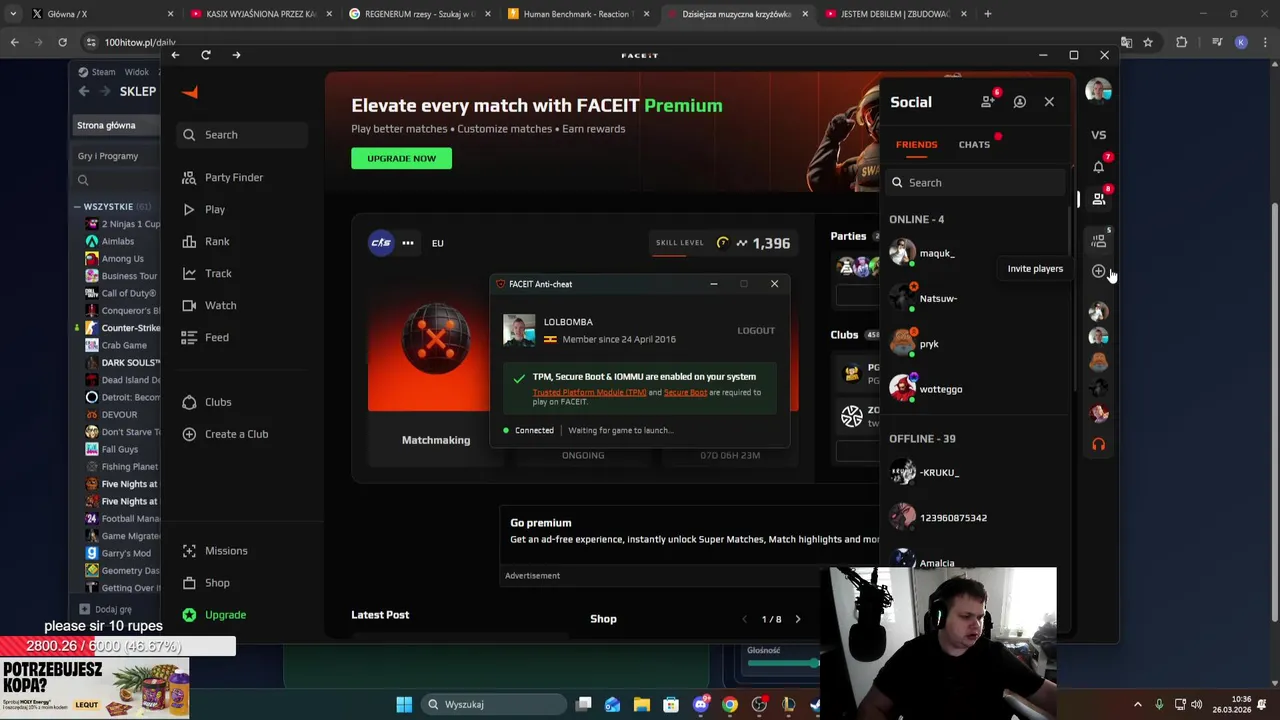Go to next page in Shop carousel
Image resolution: width=1280 pixels, height=720 pixels.
[797, 619]
